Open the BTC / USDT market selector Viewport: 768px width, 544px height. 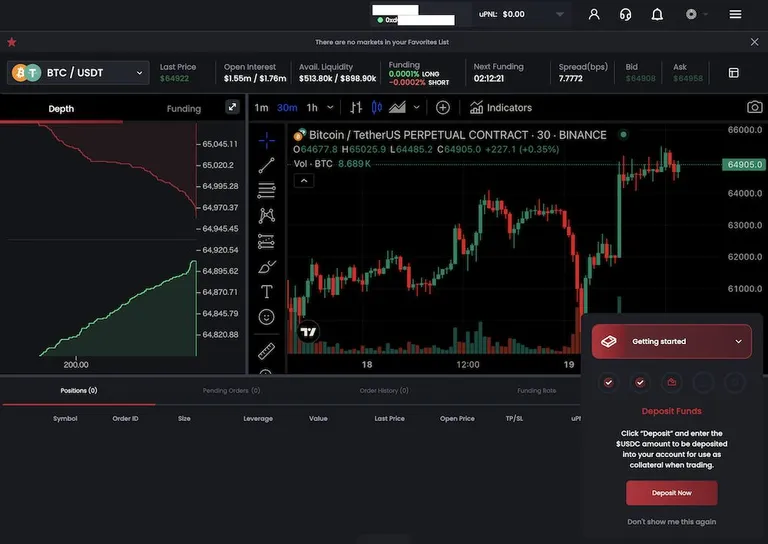pyautogui.click(x=78, y=73)
